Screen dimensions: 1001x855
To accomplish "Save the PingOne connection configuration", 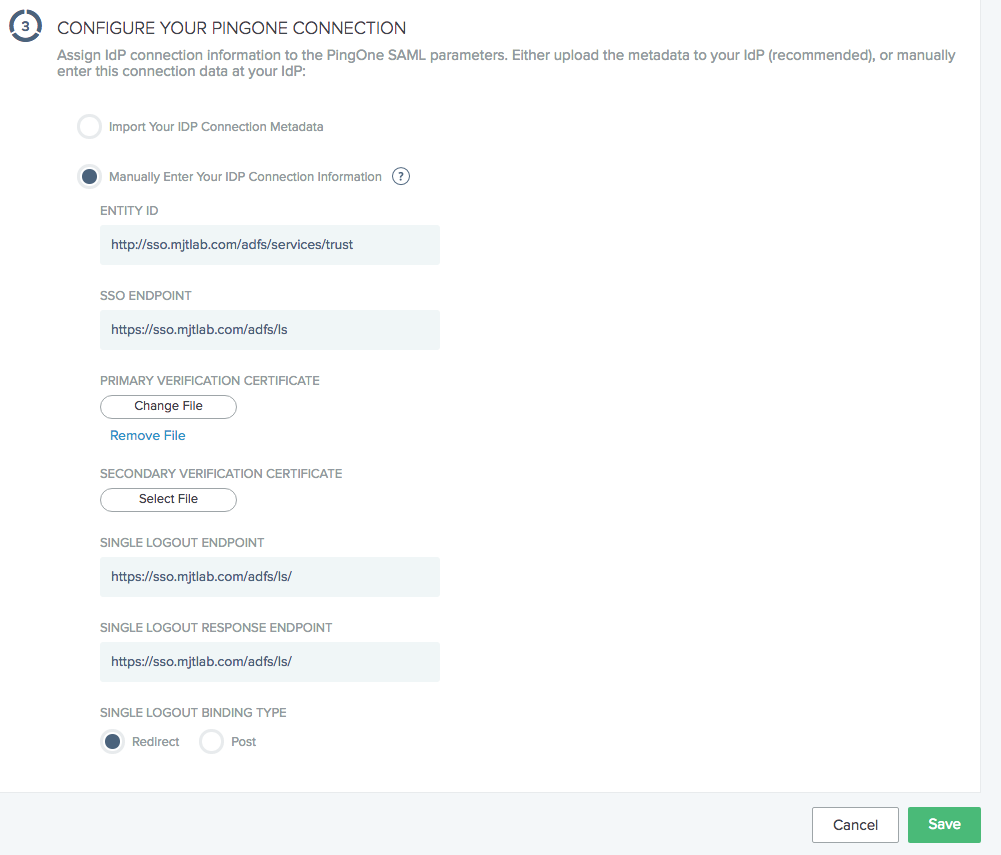I will click(x=943, y=824).
